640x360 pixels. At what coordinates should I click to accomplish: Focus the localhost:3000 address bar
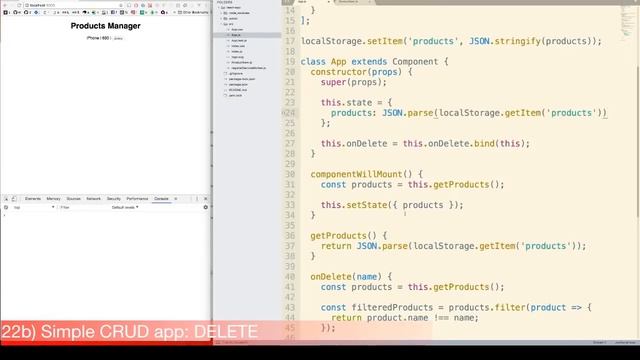point(73,5)
